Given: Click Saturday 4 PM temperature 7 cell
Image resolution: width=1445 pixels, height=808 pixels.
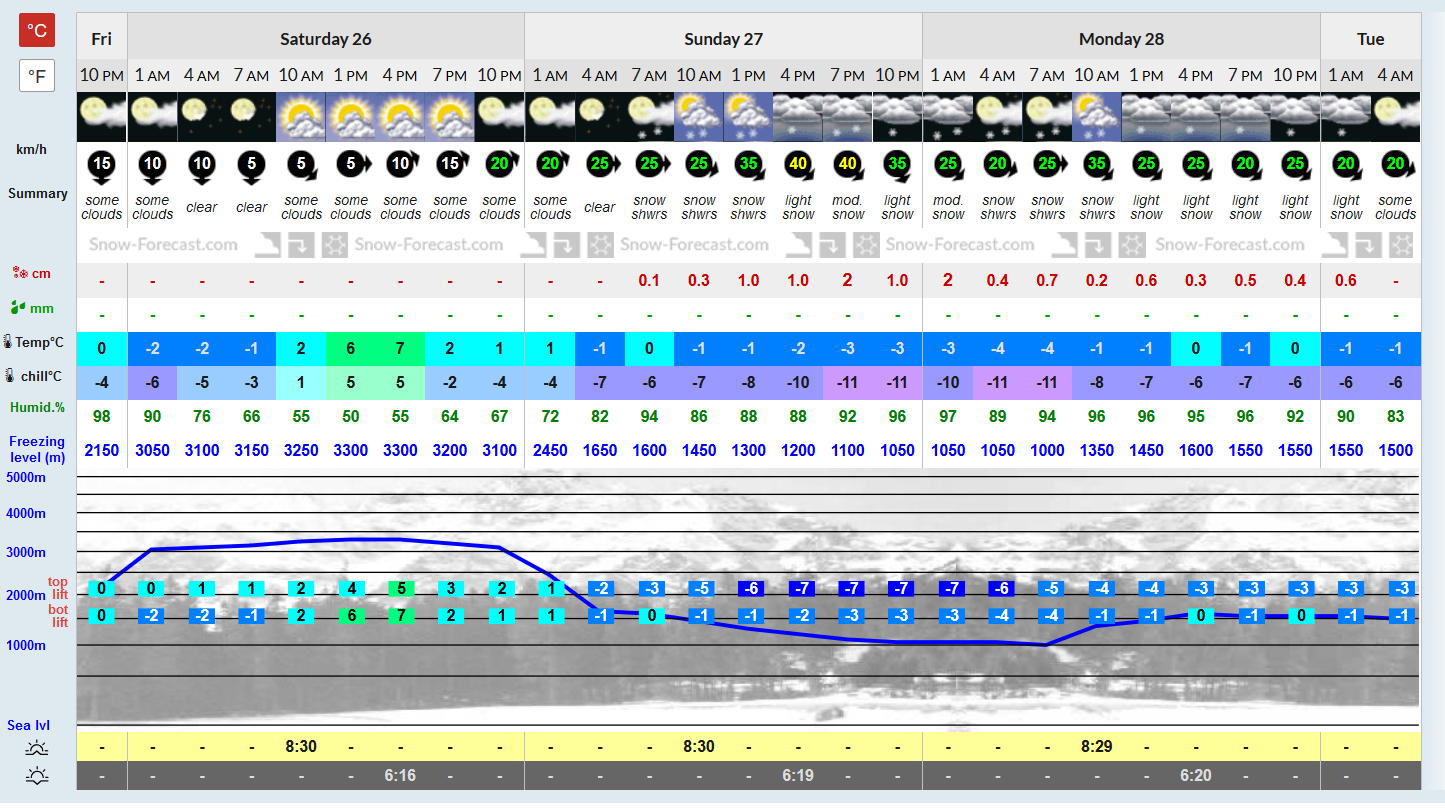Looking at the screenshot, I should coord(400,348).
